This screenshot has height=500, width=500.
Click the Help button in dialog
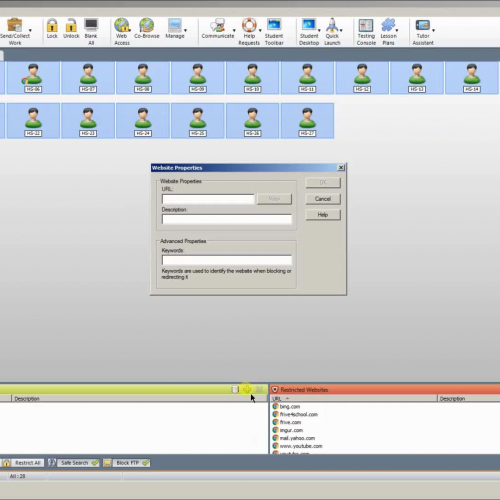tap(323, 215)
